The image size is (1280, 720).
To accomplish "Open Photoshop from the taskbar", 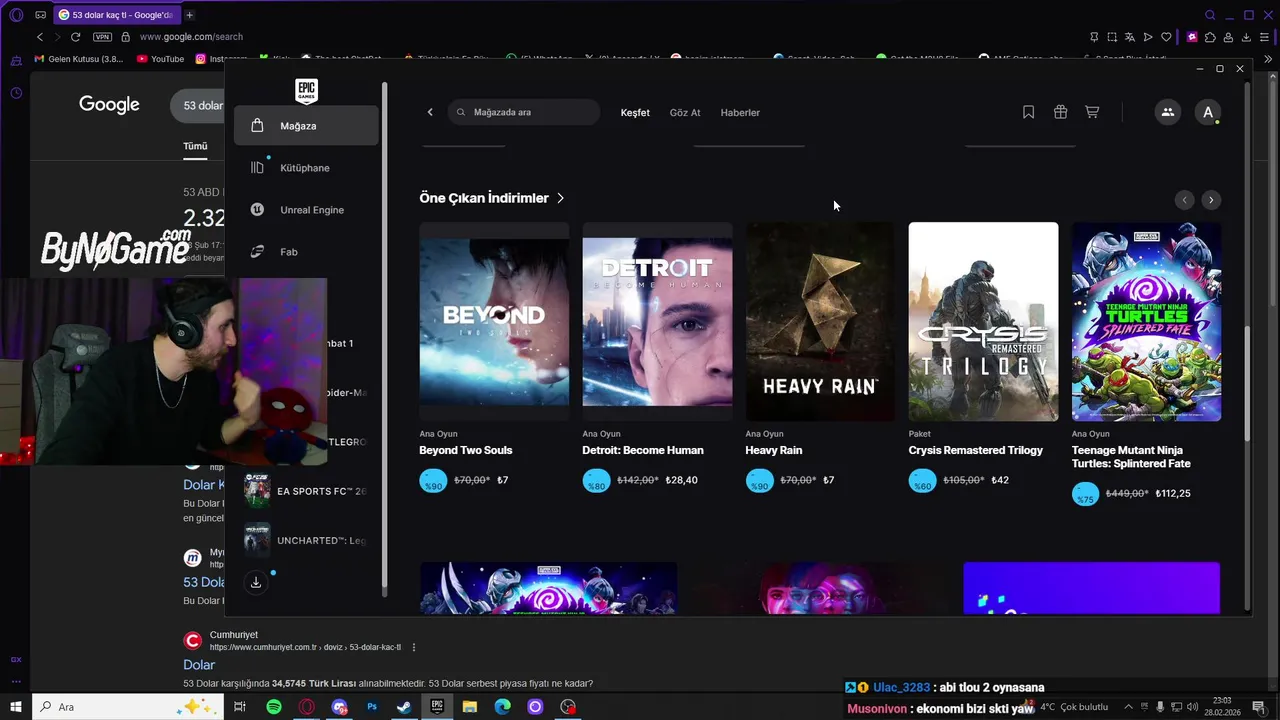I will 372,707.
